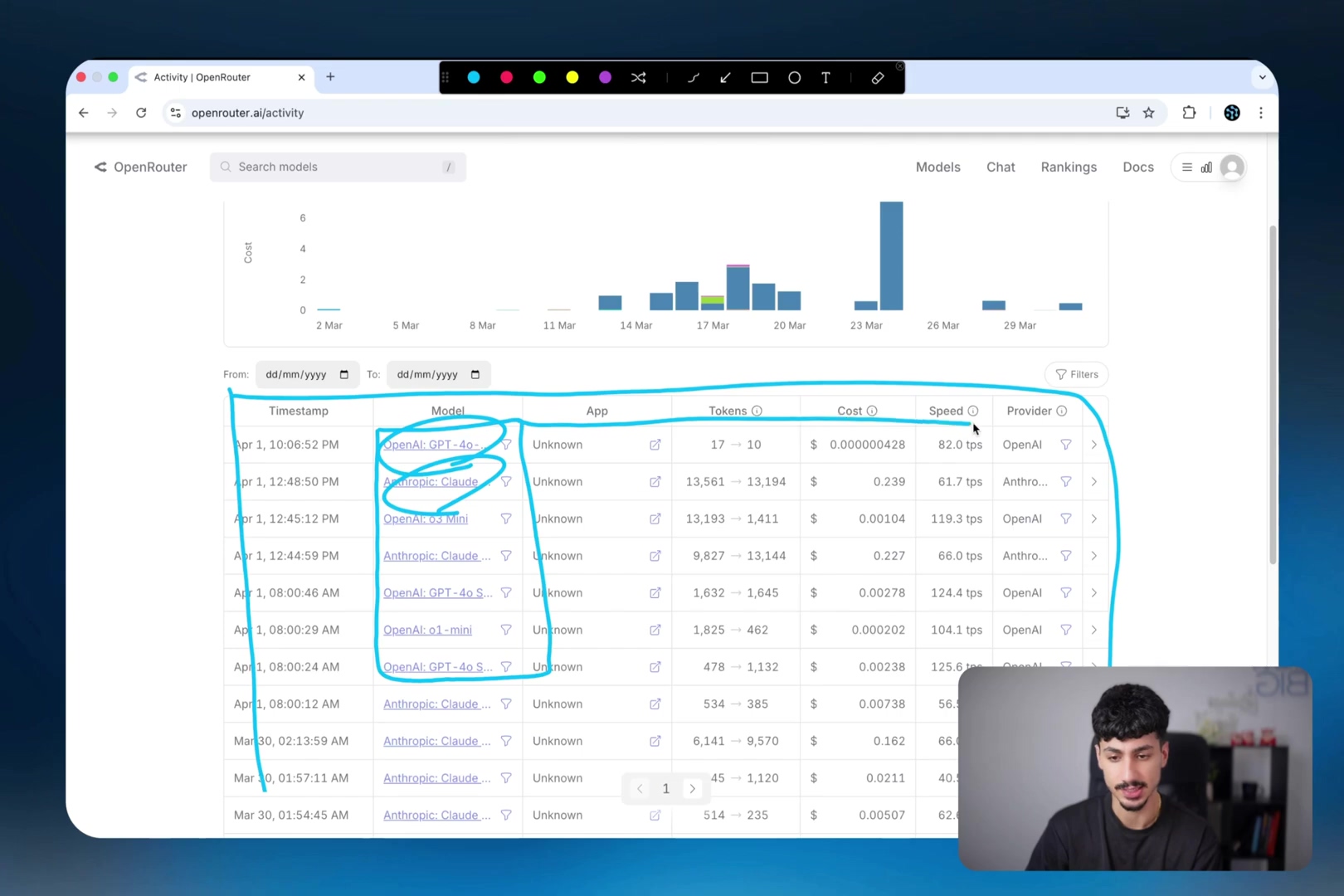Viewport: 1344px width, 896px height.
Task: Select the arrow drawing tool
Action: tap(725, 77)
